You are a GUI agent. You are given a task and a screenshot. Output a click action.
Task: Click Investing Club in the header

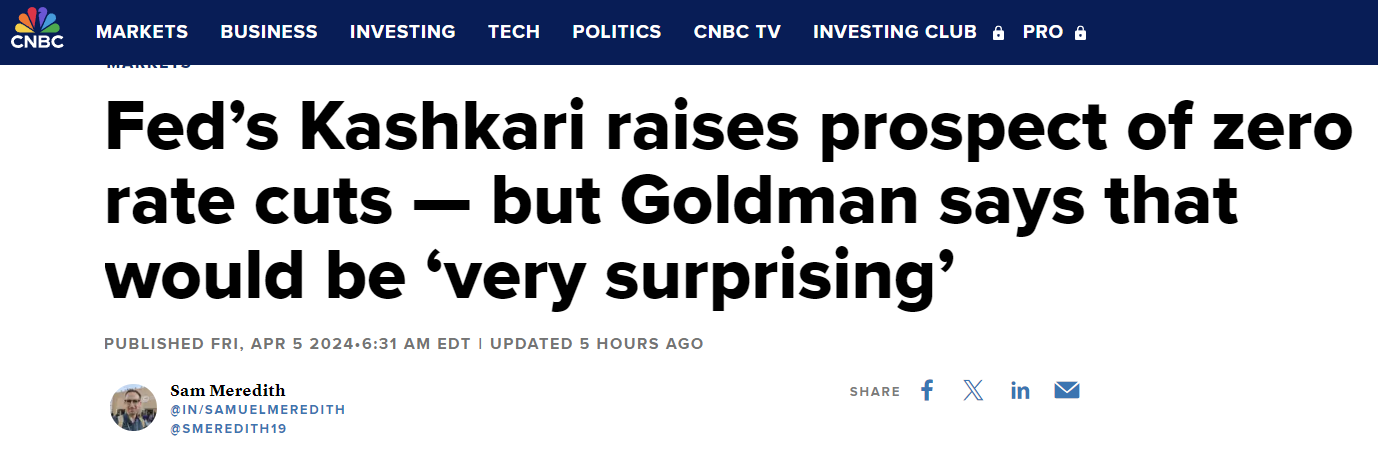tap(894, 32)
